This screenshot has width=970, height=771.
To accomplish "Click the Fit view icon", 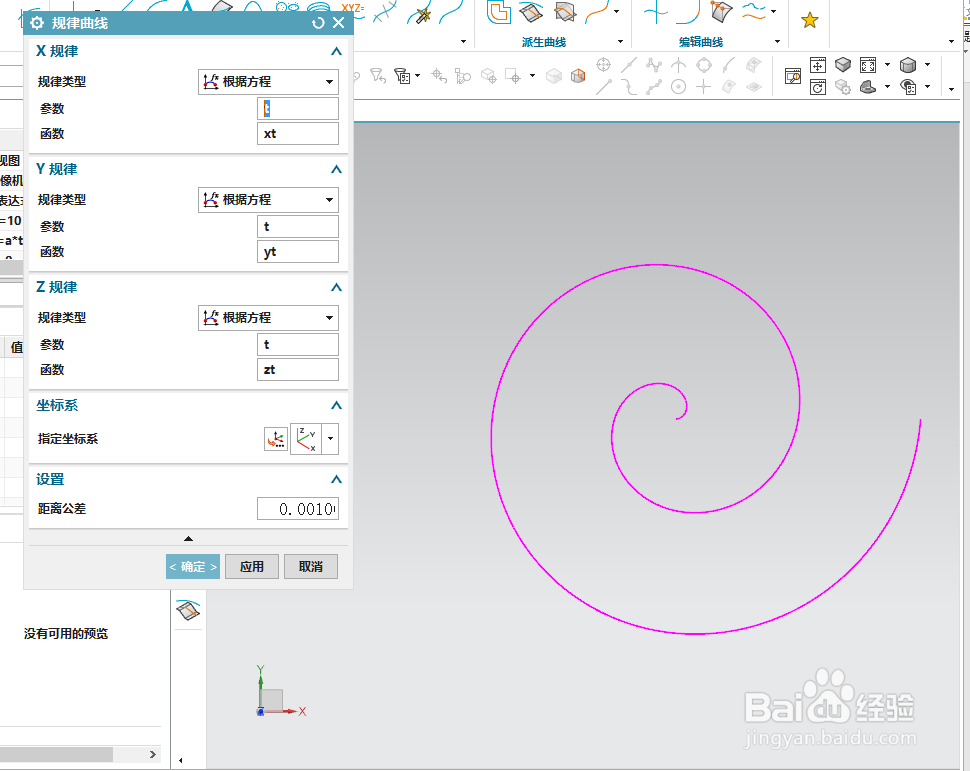I will point(868,65).
